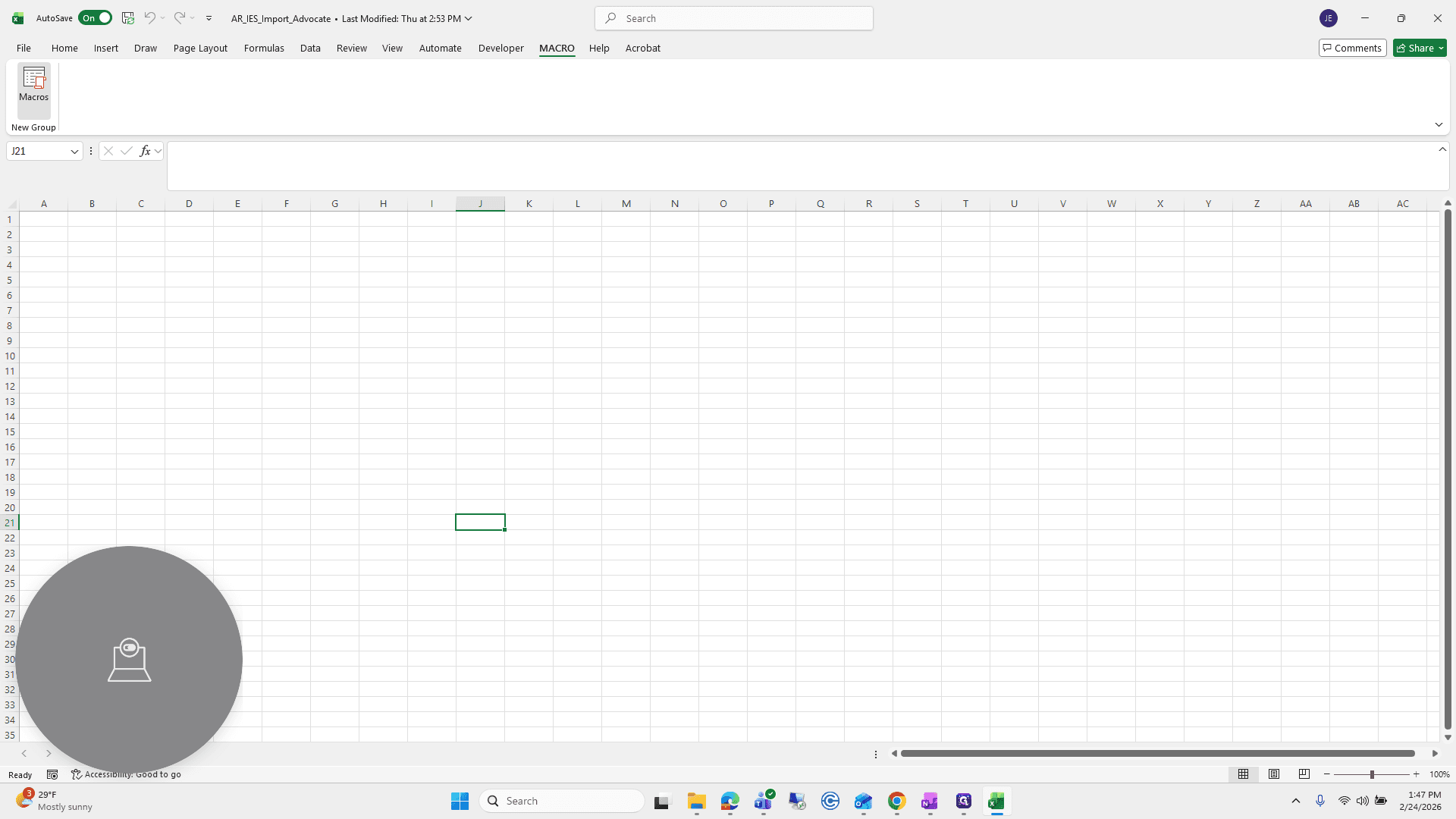Open the Comments pane
This screenshot has width=1456, height=819.
click(x=1352, y=48)
